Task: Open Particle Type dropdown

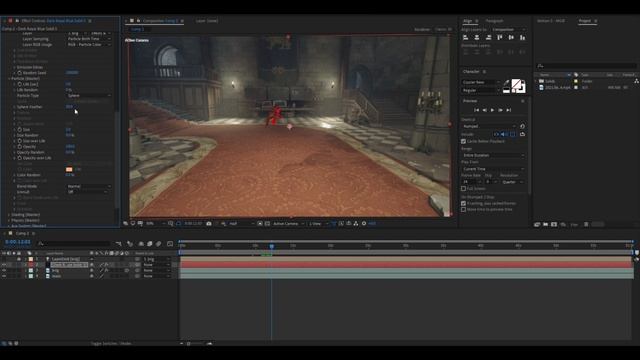Action: click(89, 96)
